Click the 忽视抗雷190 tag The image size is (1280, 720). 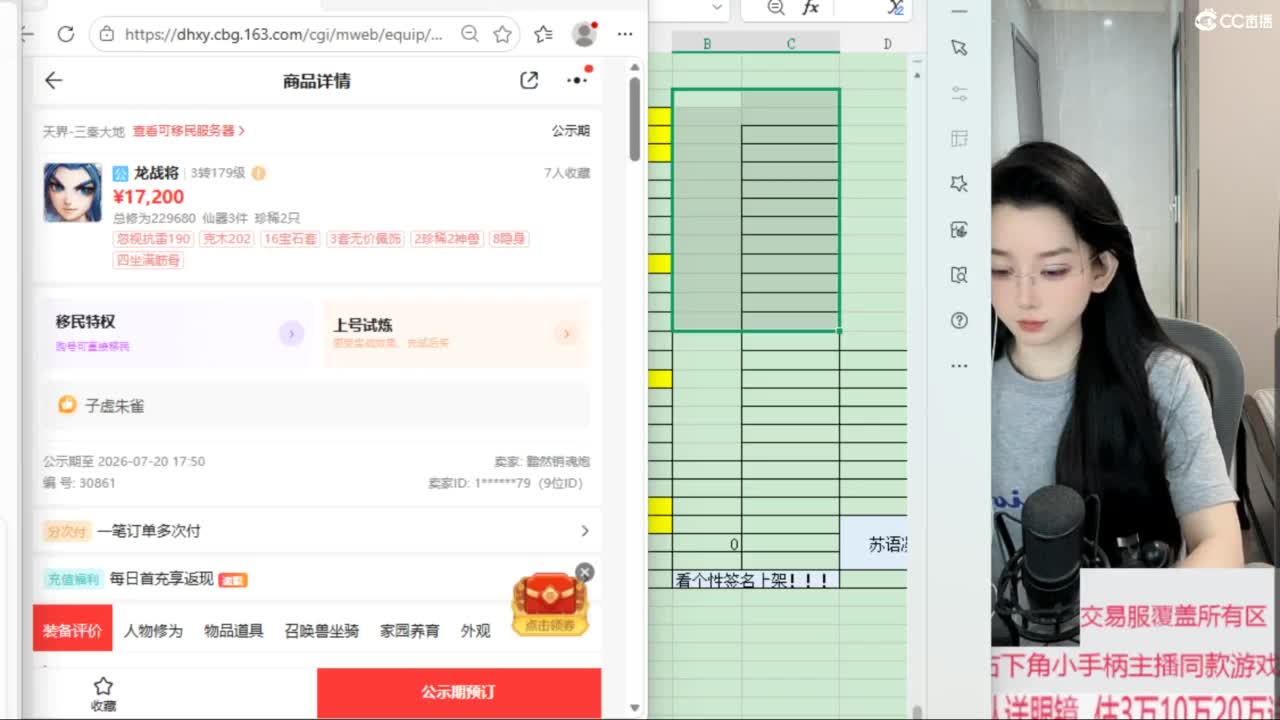point(153,239)
